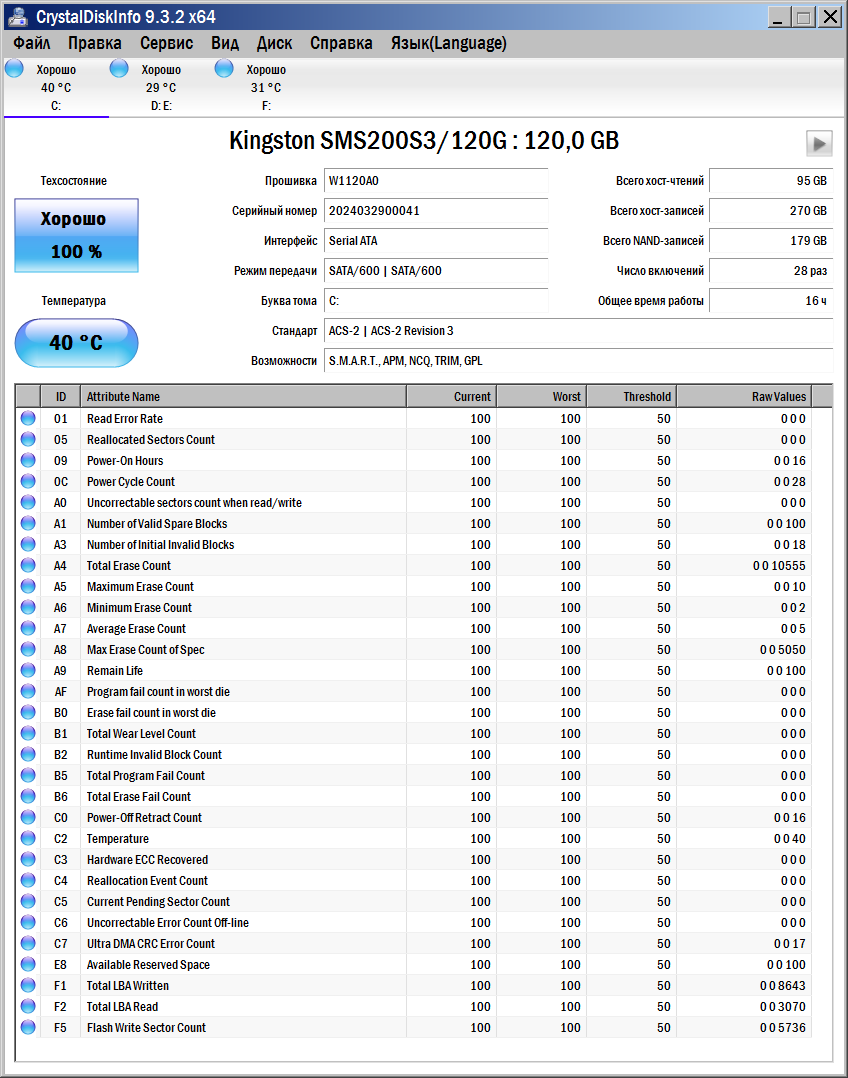Switch to the D: E: drive tab
Image resolution: width=848 pixels, height=1078 pixels.
point(162,87)
